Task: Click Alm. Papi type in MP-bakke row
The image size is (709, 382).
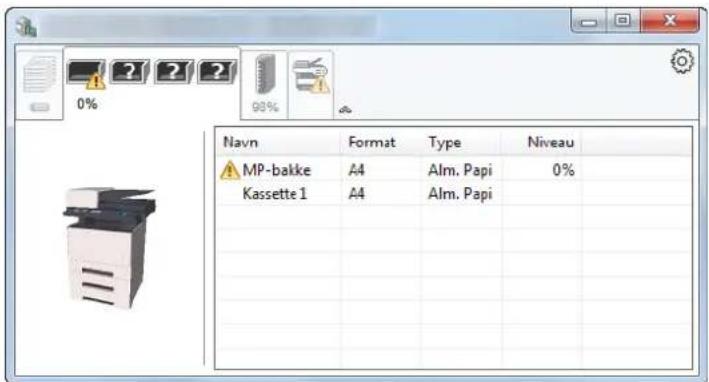Action: point(460,170)
